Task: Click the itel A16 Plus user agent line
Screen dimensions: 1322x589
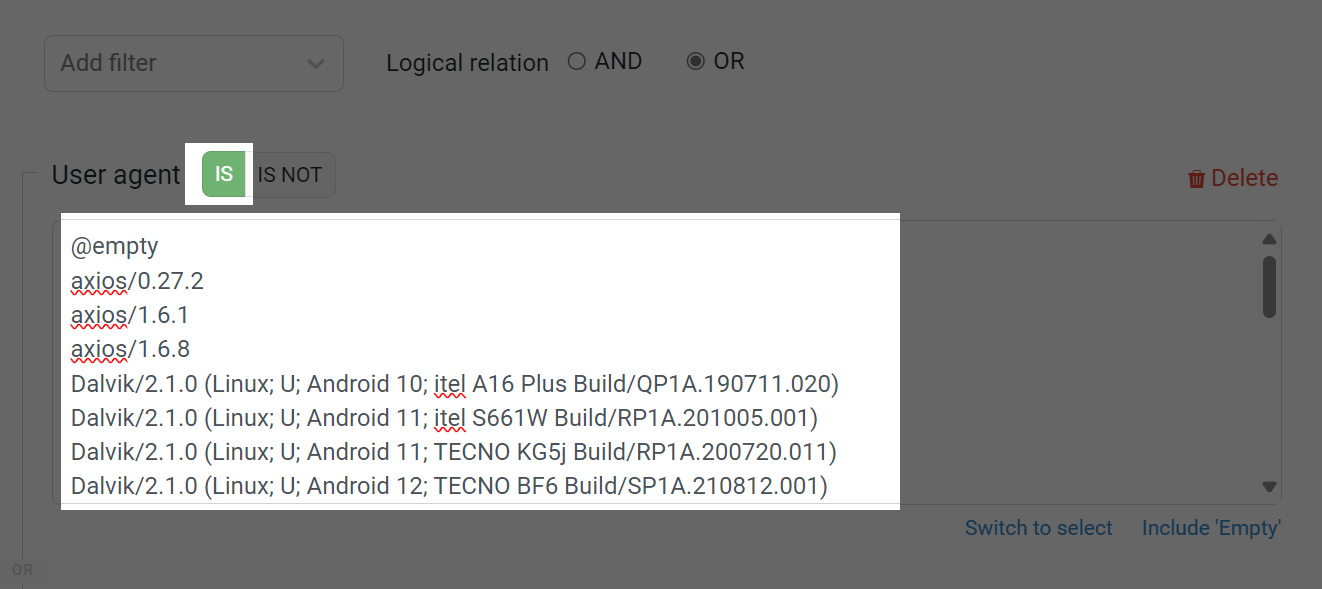Action: [x=455, y=383]
